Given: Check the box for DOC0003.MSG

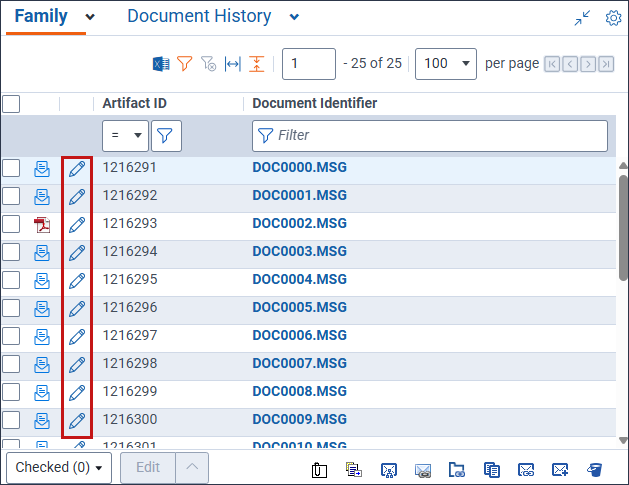Looking at the screenshot, I should tap(11, 252).
